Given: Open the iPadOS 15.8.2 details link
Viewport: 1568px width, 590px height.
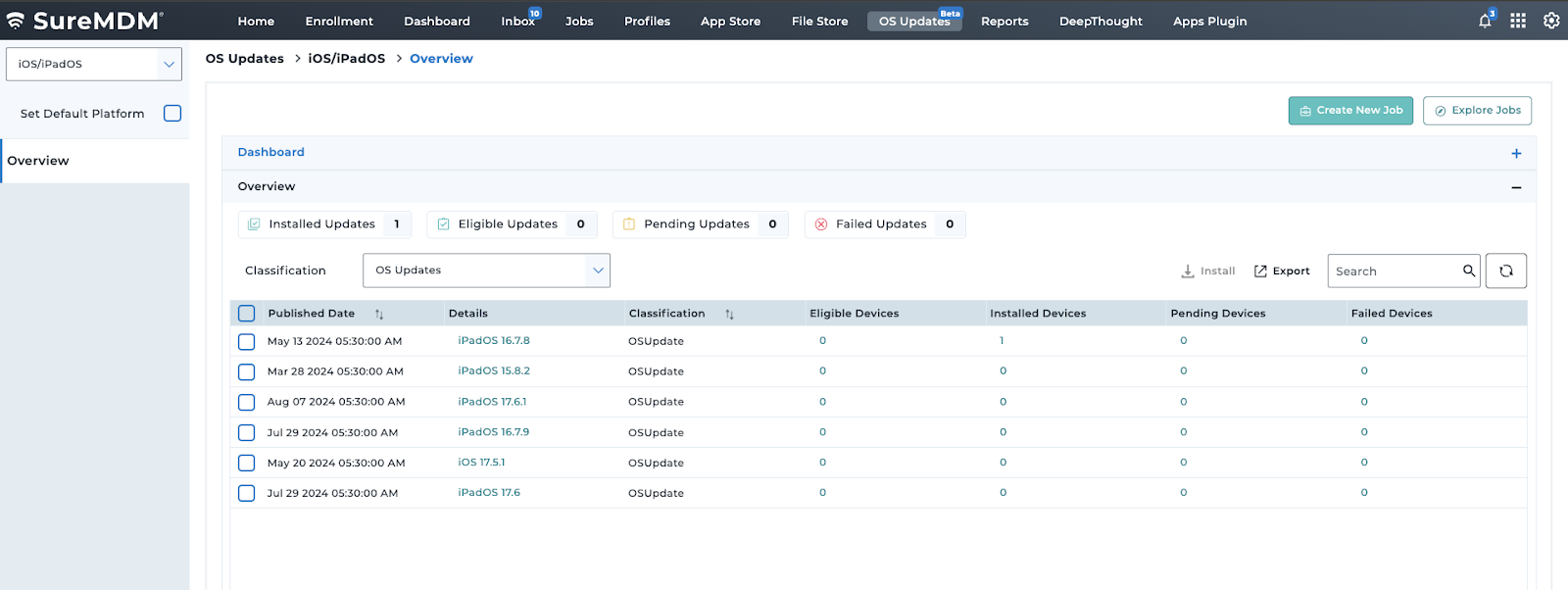Looking at the screenshot, I should click(x=494, y=371).
